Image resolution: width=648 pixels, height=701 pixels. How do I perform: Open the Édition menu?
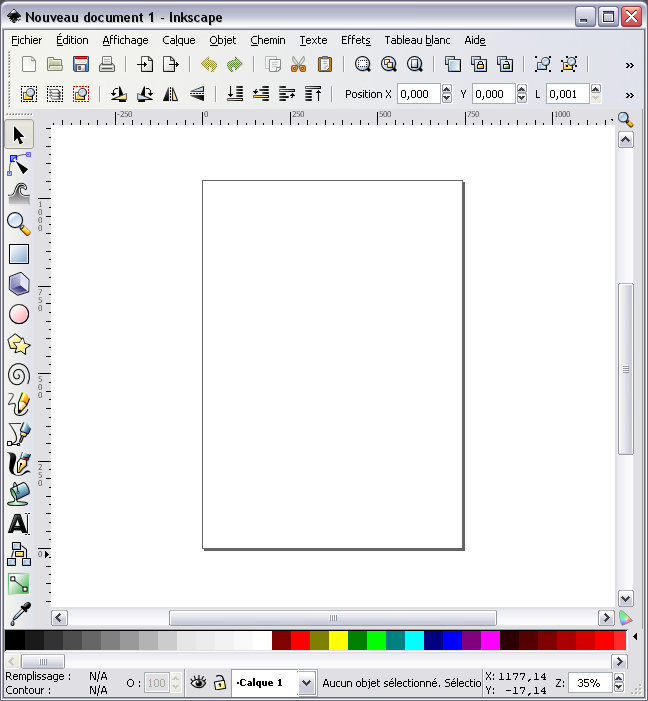click(x=72, y=40)
